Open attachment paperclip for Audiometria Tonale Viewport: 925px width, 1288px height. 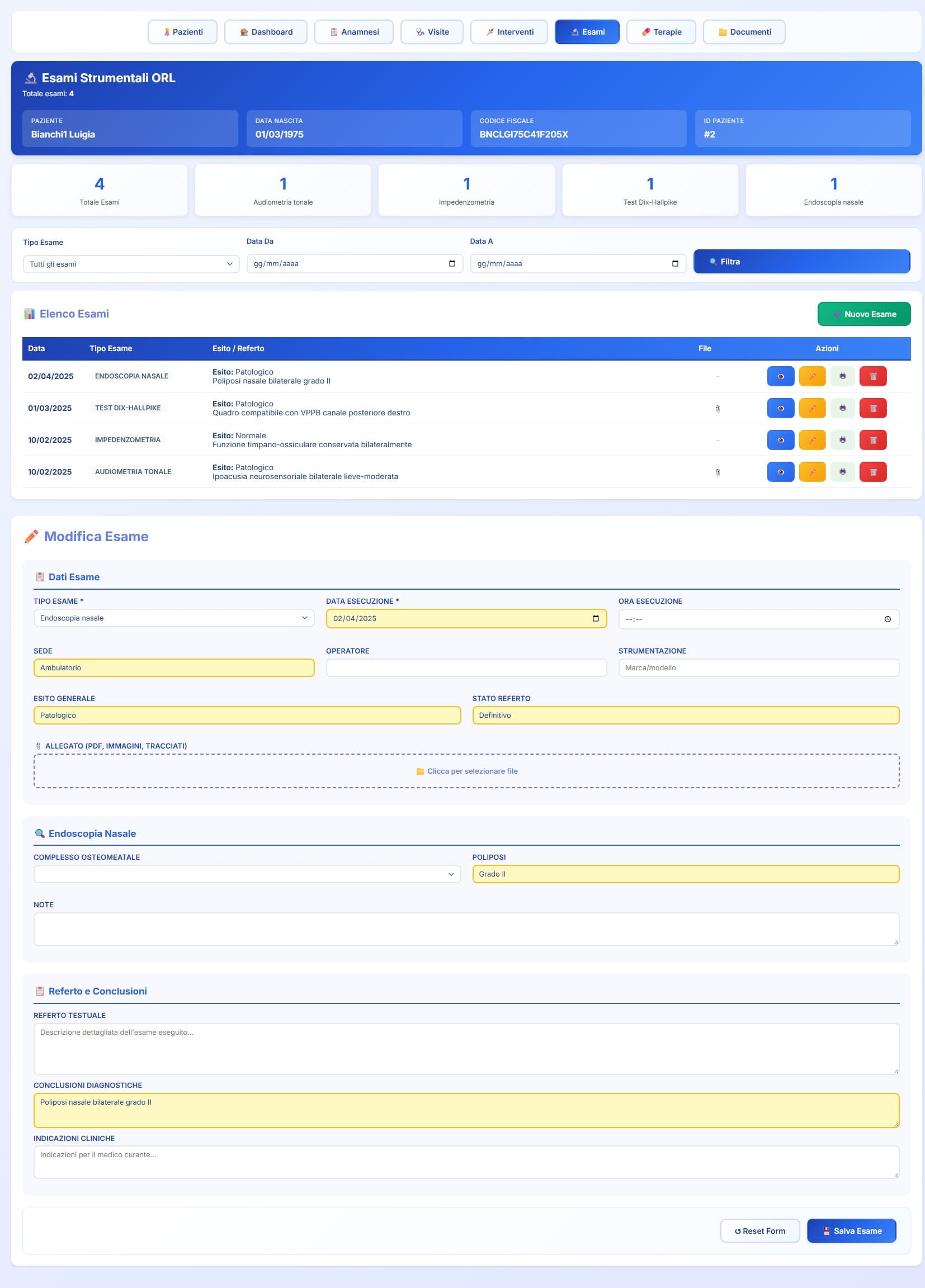718,472
